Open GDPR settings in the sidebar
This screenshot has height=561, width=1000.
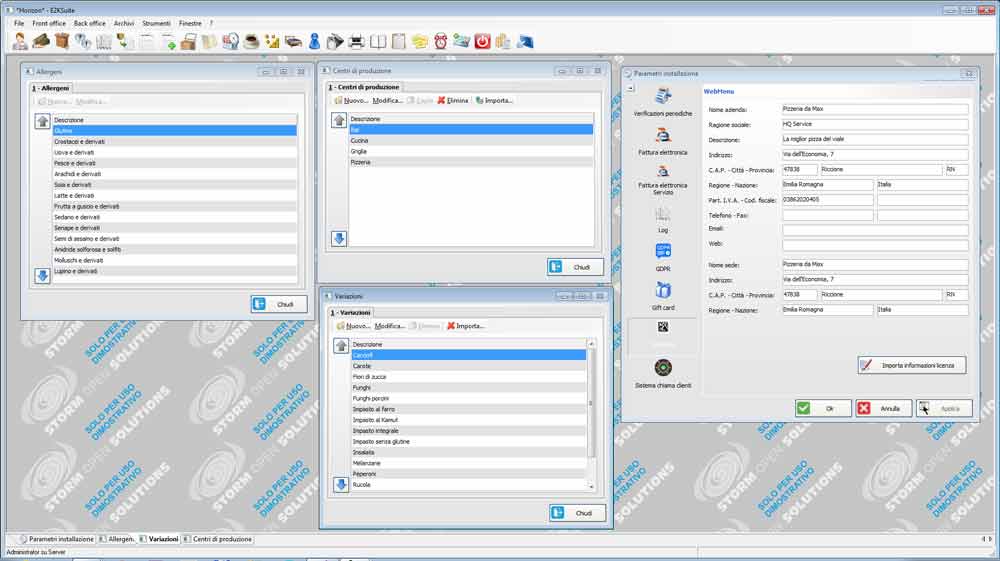tap(663, 256)
